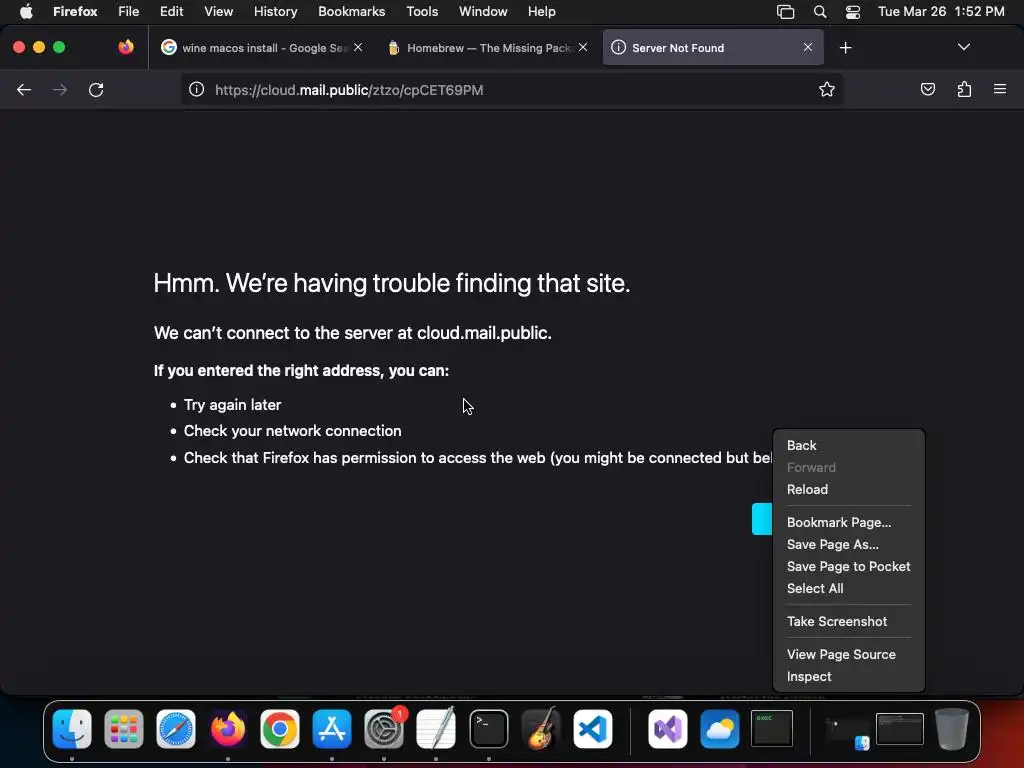Open the Bookmarks menu
The image size is (1024, 768).
pos(351,11)
